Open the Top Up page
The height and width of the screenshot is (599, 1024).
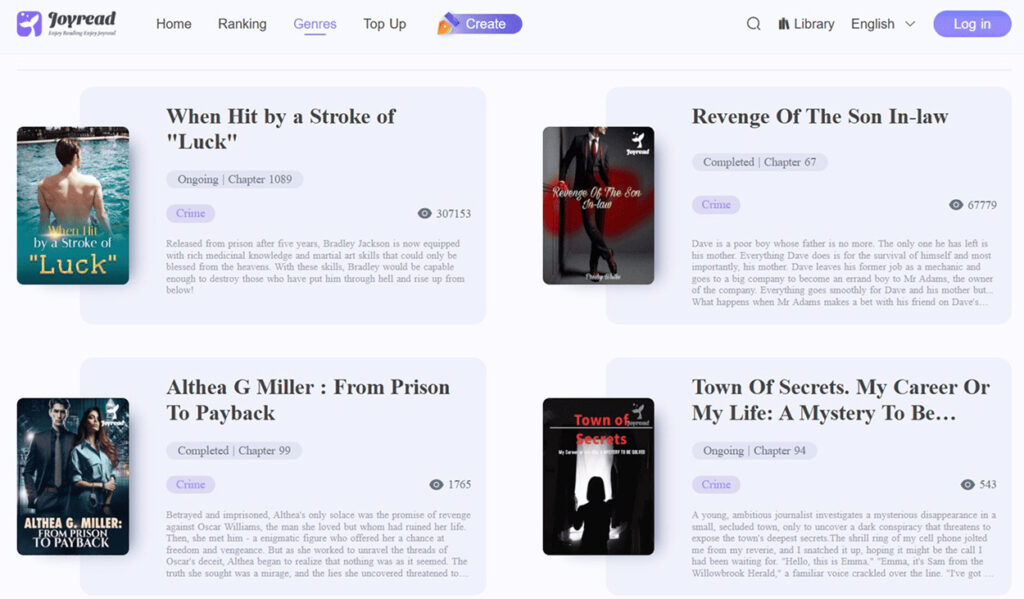pos(385,24)
